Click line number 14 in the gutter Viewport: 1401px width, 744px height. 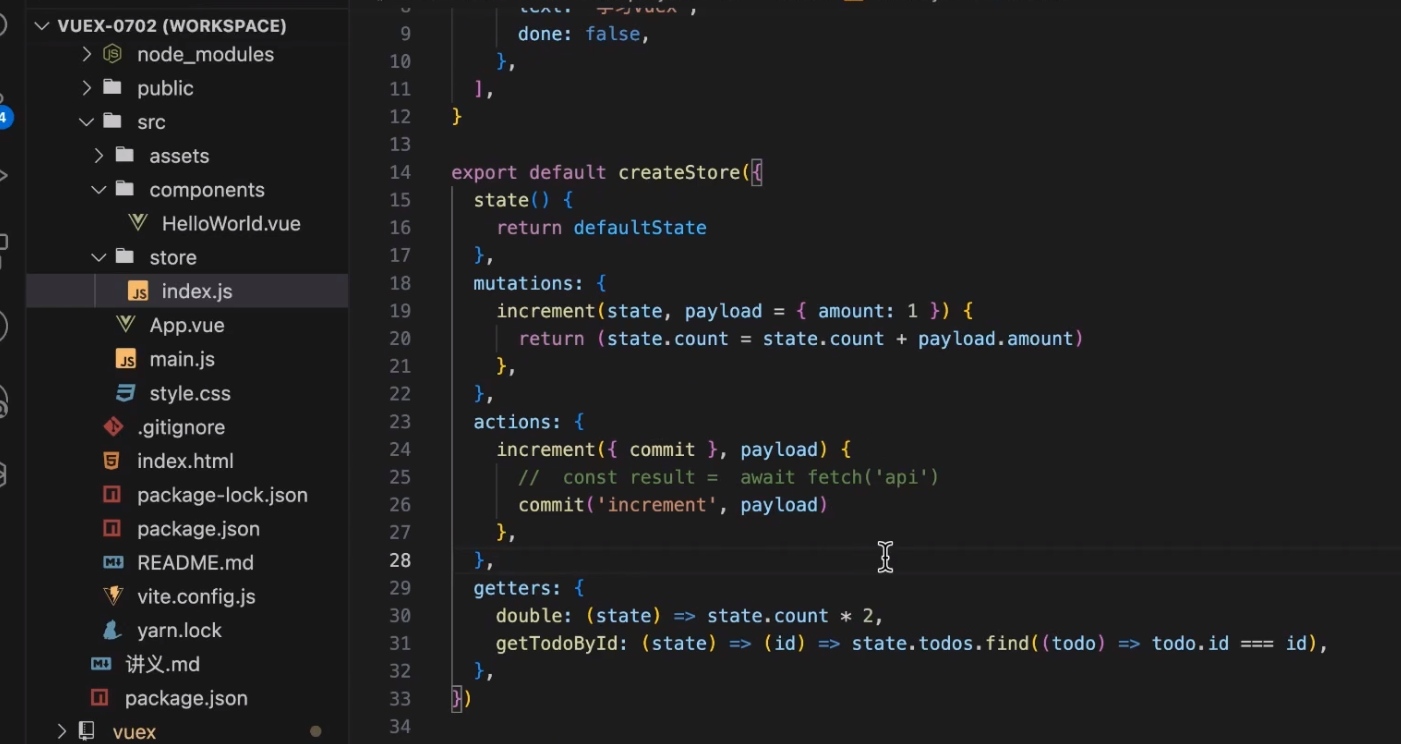tap(400, 172)
